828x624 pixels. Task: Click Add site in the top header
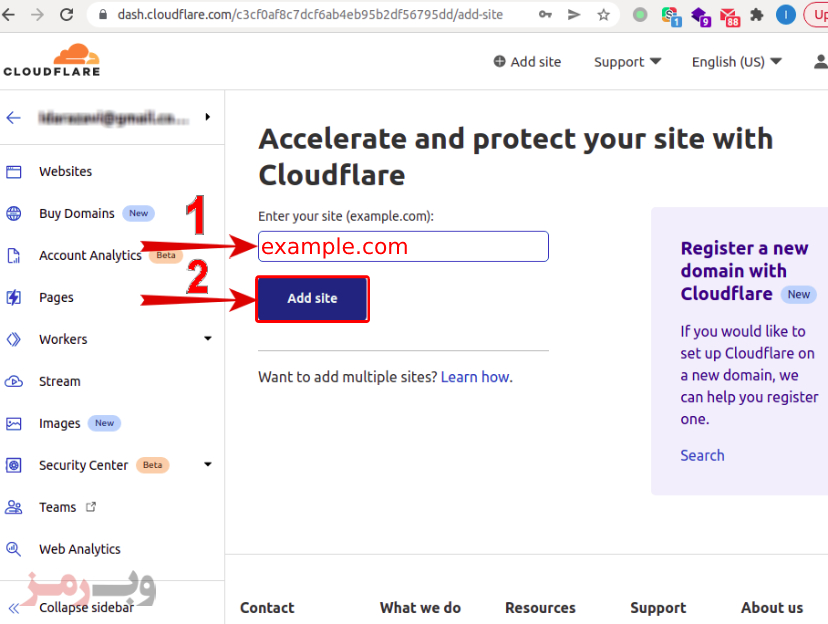pos(527,62)
